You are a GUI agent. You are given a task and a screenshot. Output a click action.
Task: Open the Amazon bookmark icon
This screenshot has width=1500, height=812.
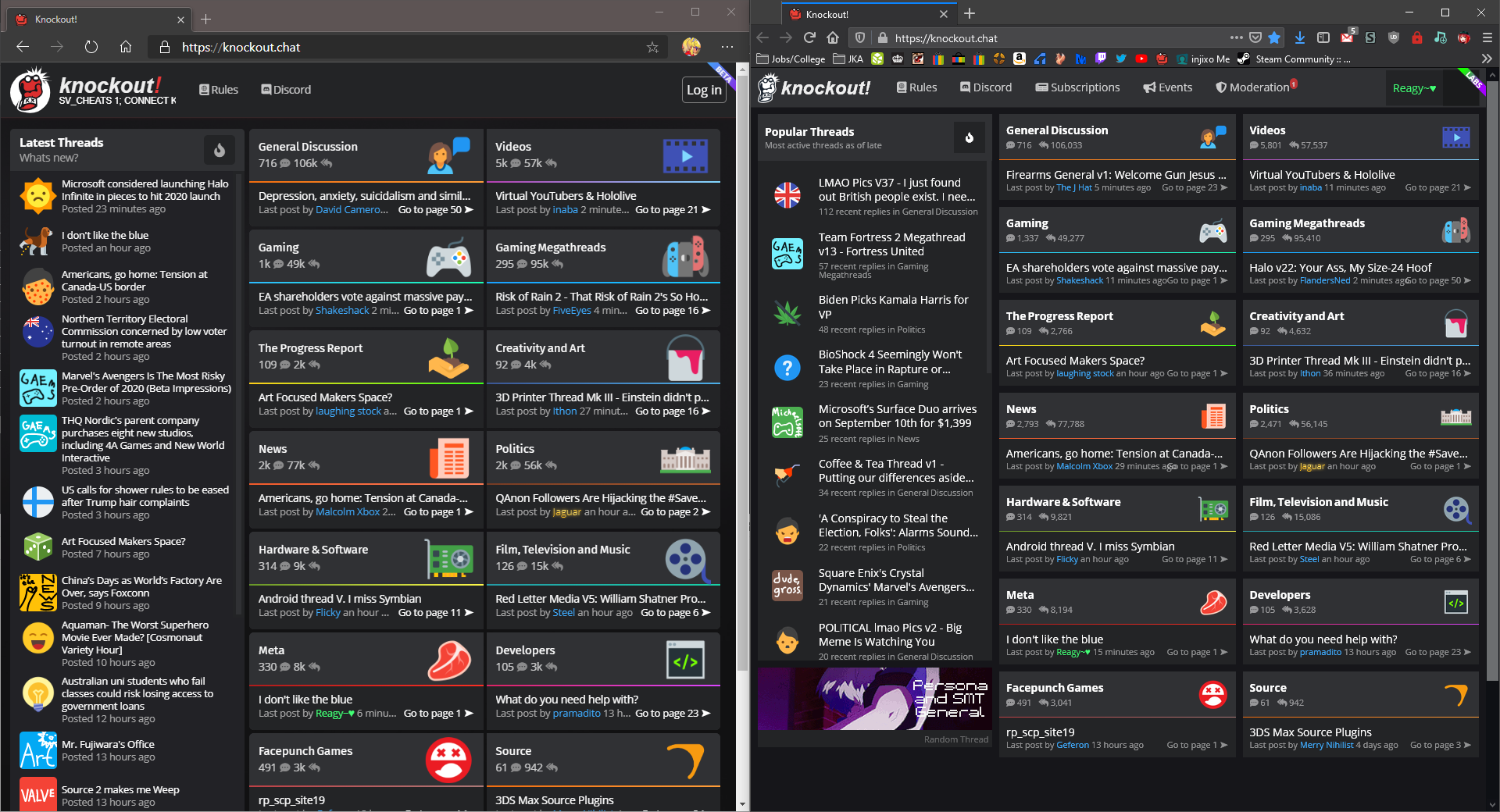click(1019, 59)
